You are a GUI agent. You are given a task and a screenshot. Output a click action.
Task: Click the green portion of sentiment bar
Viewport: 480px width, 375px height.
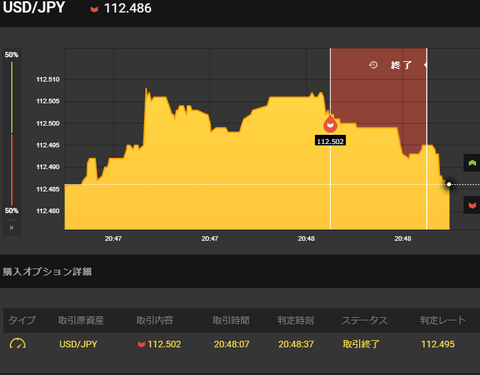click(12, 97)
